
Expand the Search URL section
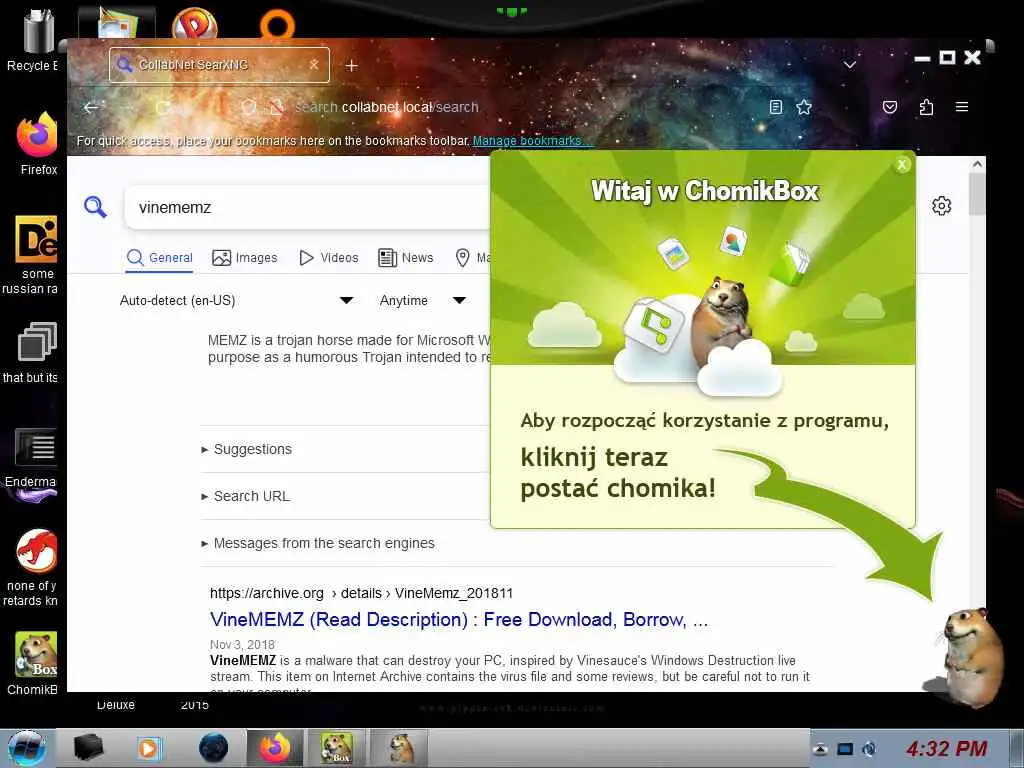tap(246, 496)
